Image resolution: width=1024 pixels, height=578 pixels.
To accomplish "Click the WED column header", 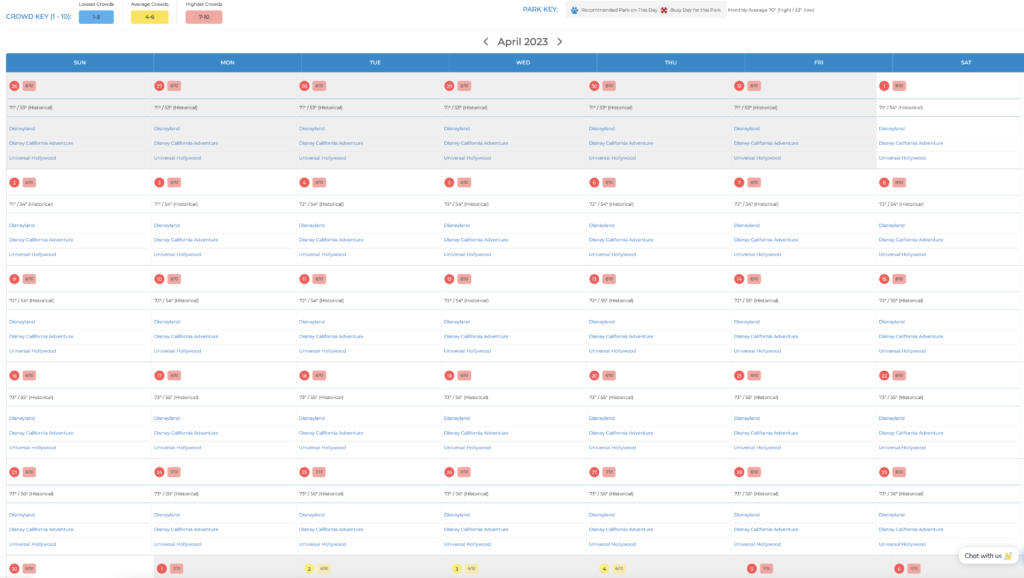I will point(523,63).
